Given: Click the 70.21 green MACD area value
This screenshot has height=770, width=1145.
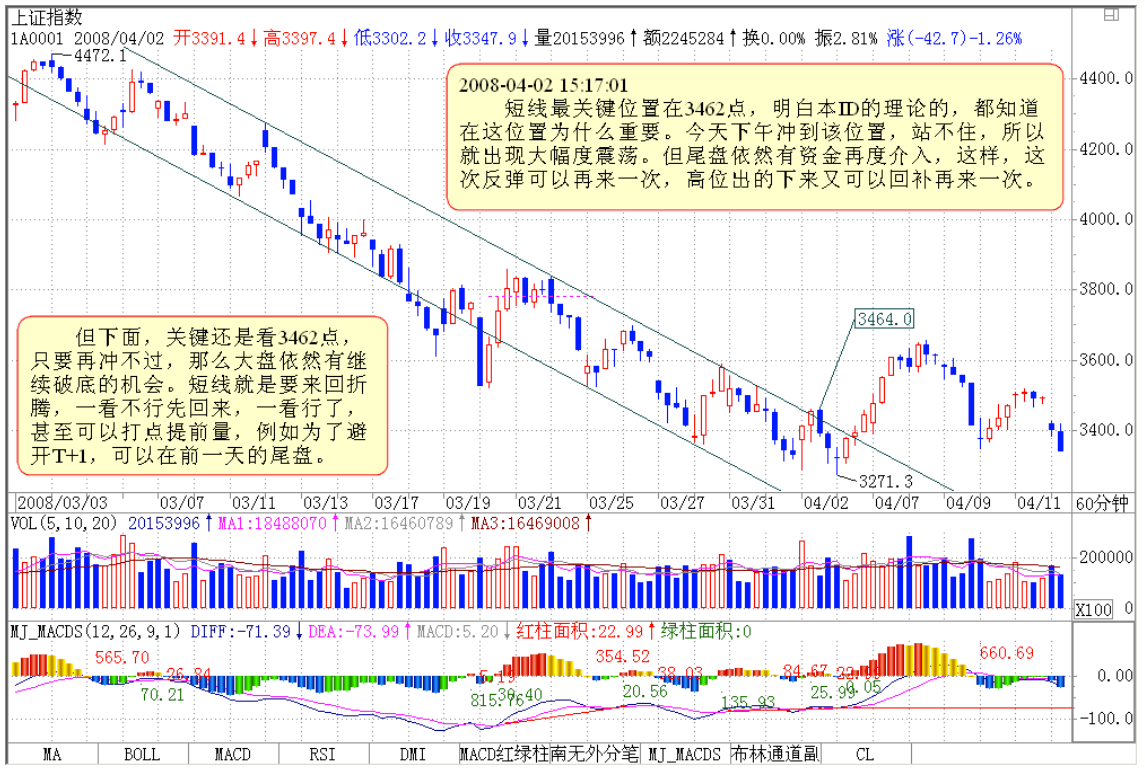Looking at the screenshot, I should pos(162,694).
